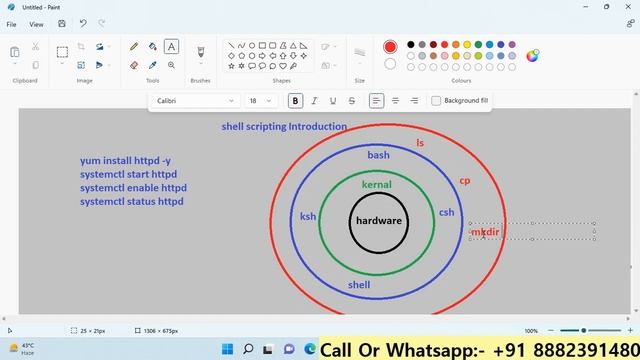Click the zoom in plus button

630,330
